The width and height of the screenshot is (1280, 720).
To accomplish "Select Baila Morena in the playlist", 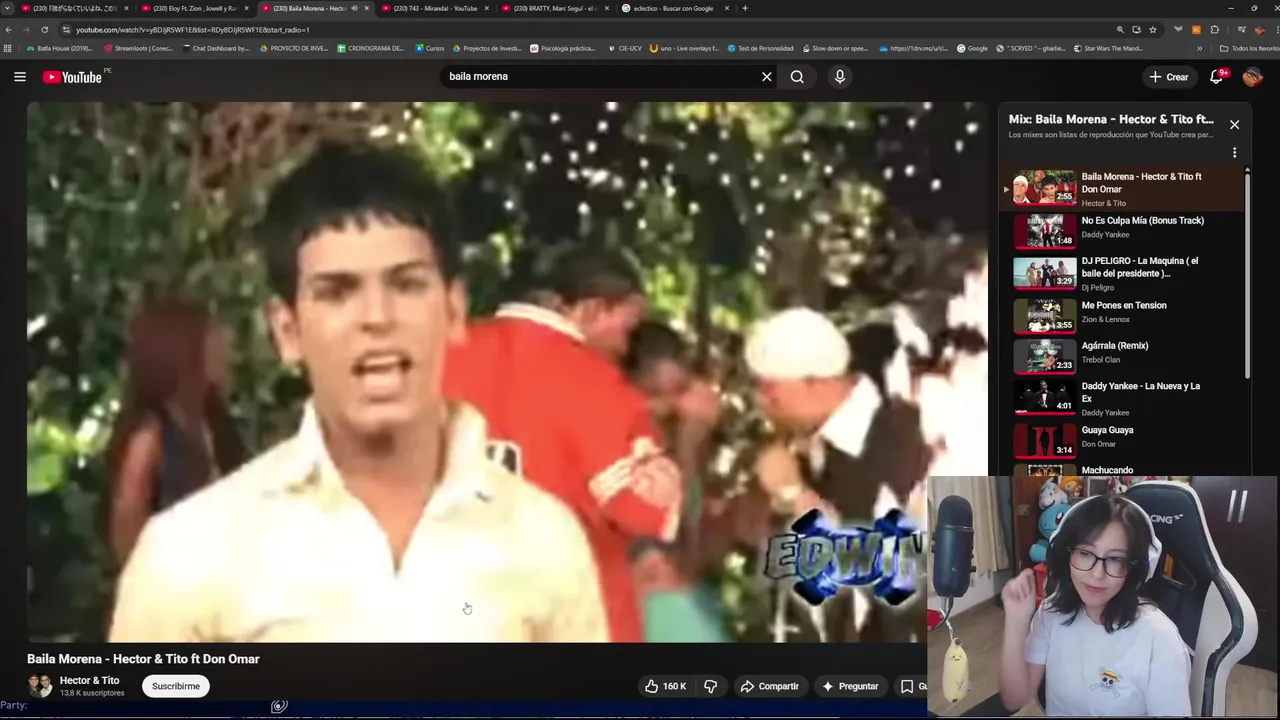I will tap(1123, 189).
